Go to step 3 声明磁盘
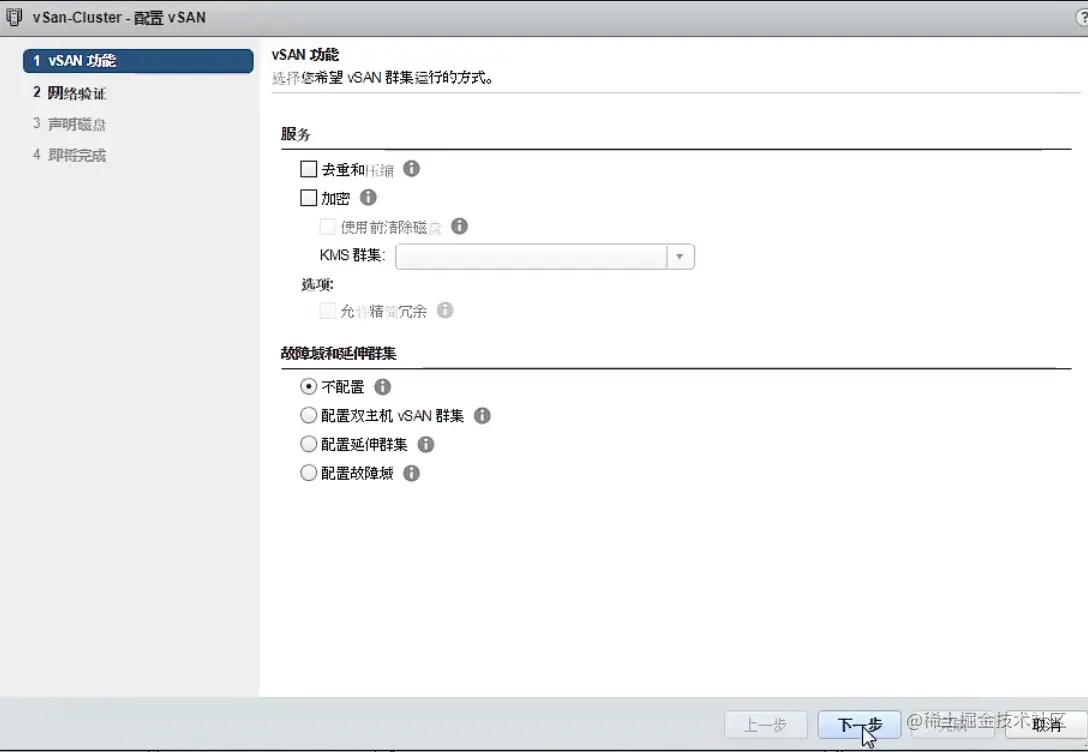 69,124
